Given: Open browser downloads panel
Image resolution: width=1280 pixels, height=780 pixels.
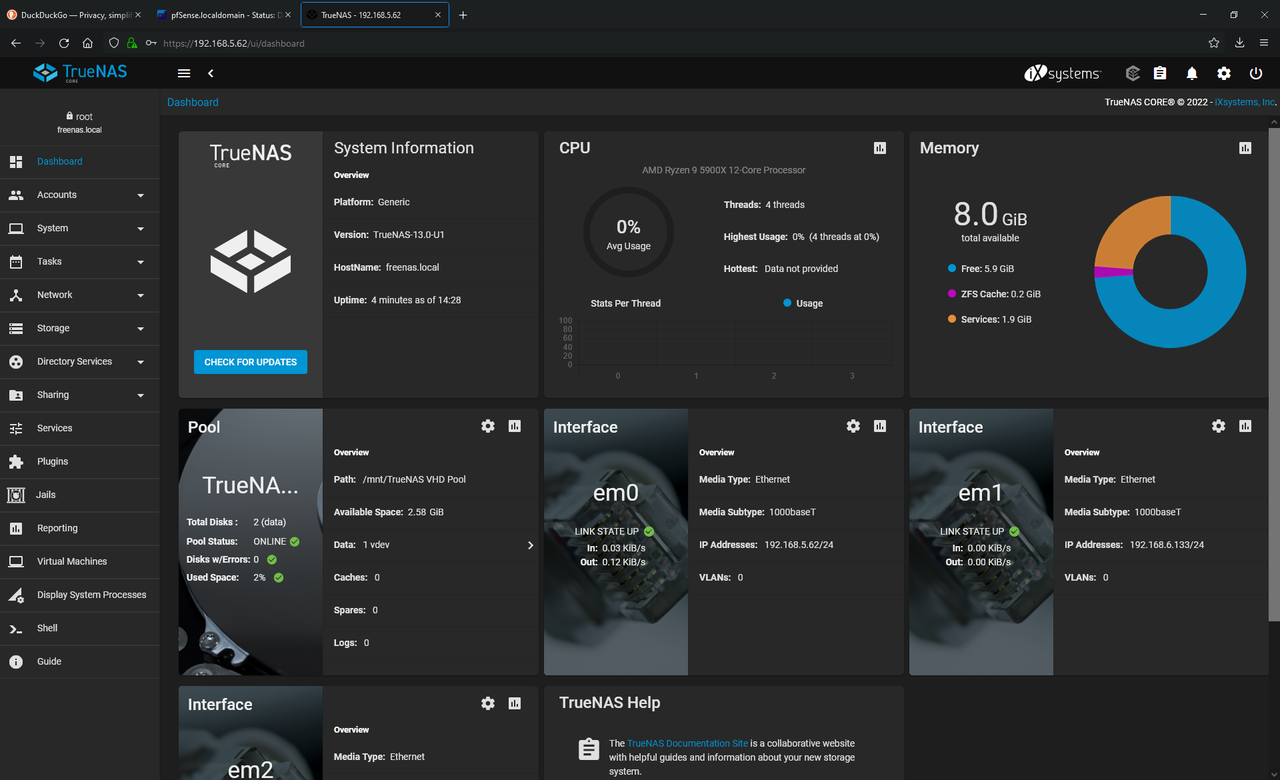Looking at the screenshot, I should 1240,43.
